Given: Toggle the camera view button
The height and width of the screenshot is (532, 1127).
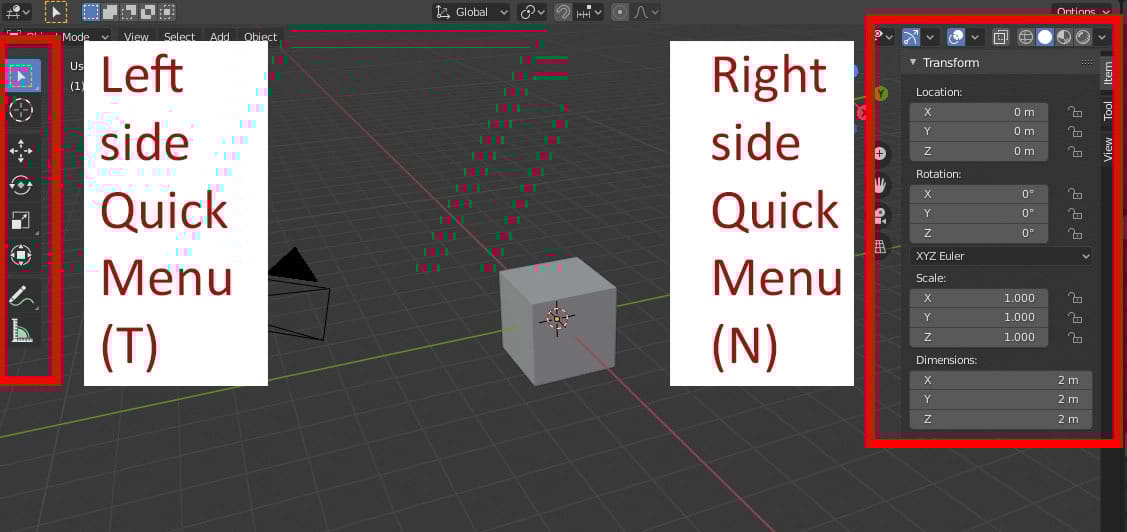Looking at the screenshot, I should click(x=880, y=216).
